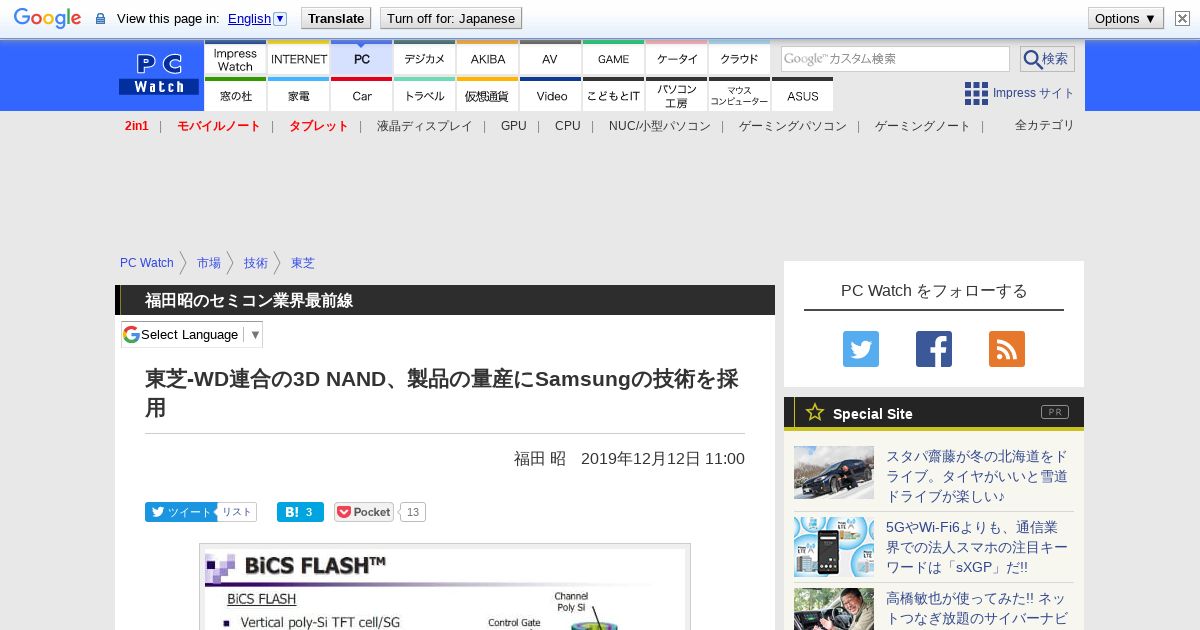Open the RSS feed icon

[1007, 349]
